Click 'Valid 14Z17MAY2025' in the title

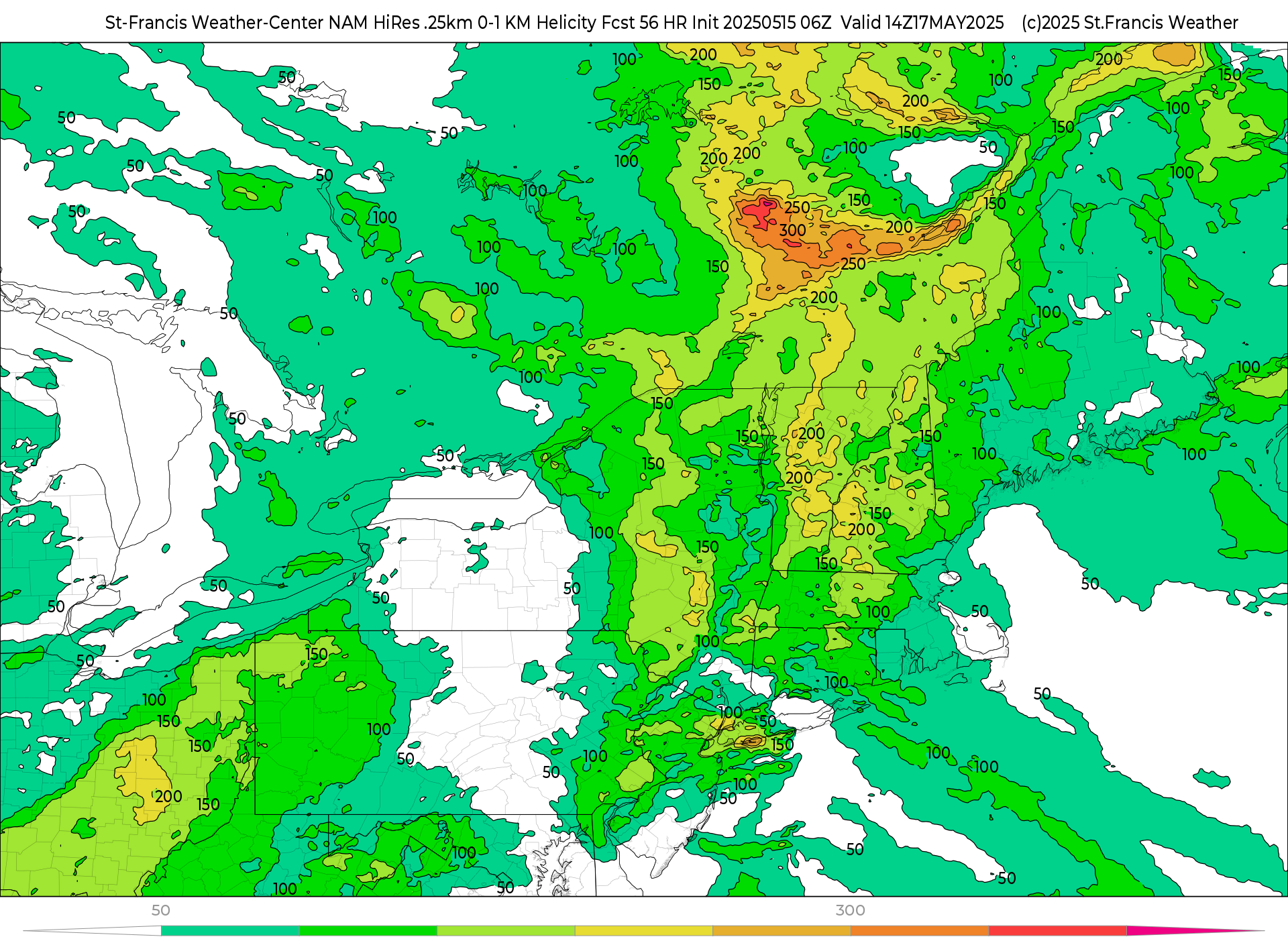[x=922, y=23]
